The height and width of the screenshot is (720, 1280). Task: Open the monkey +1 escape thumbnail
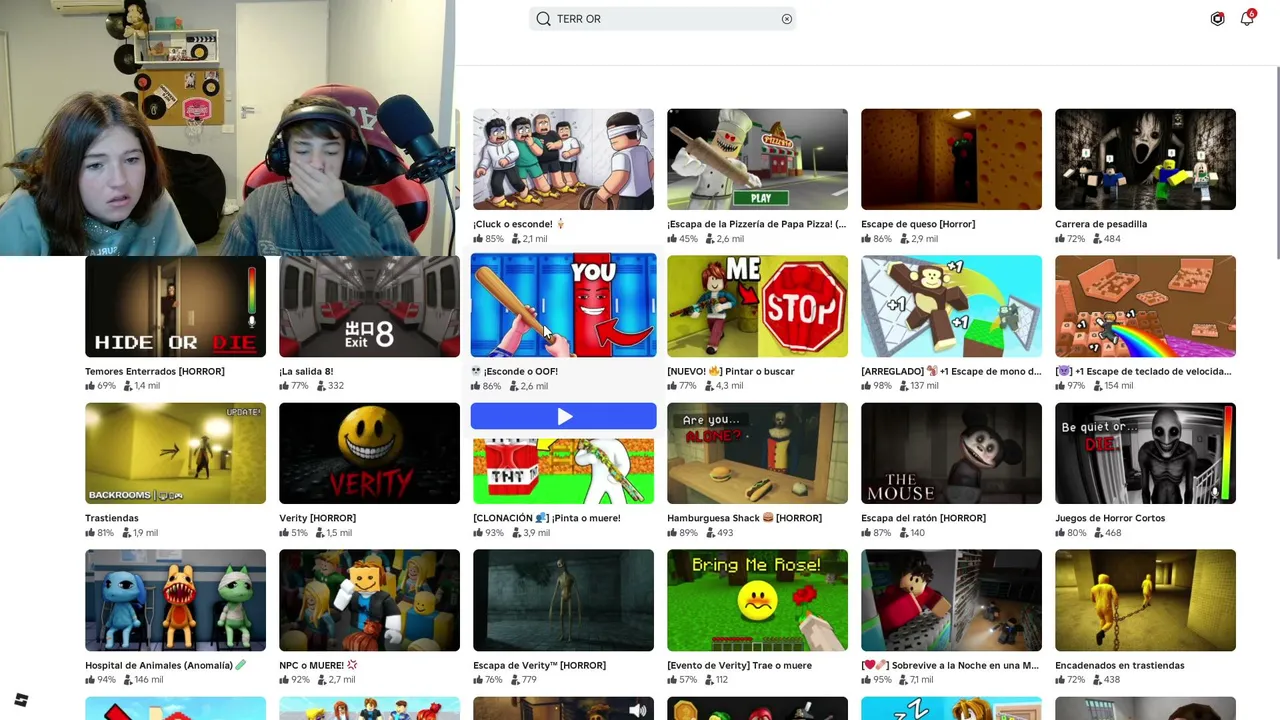[951, 306]
